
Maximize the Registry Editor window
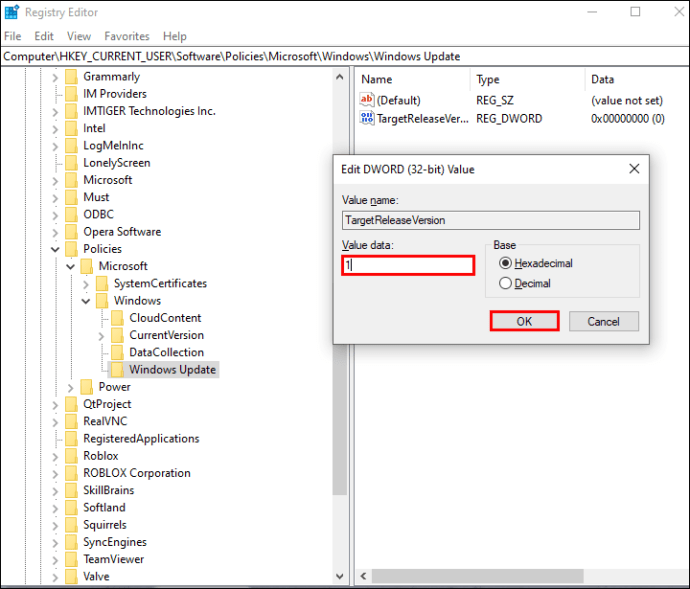[635, 12]
